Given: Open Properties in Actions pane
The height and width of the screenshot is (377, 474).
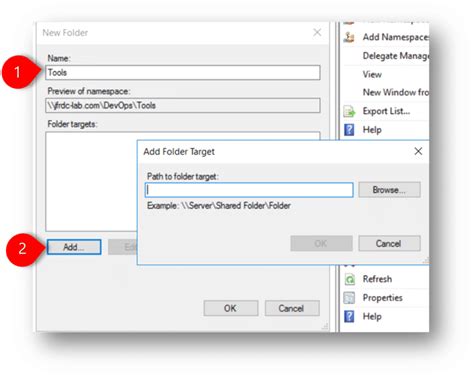Looking at the screenshot, I should tap(382, 298).
